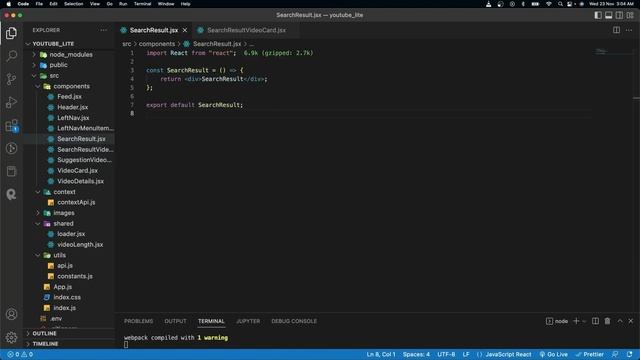Image resolution: width=640 pixels, height=360 pixels.
Task: Open the customize layout icon
Action: click(630, 15)
